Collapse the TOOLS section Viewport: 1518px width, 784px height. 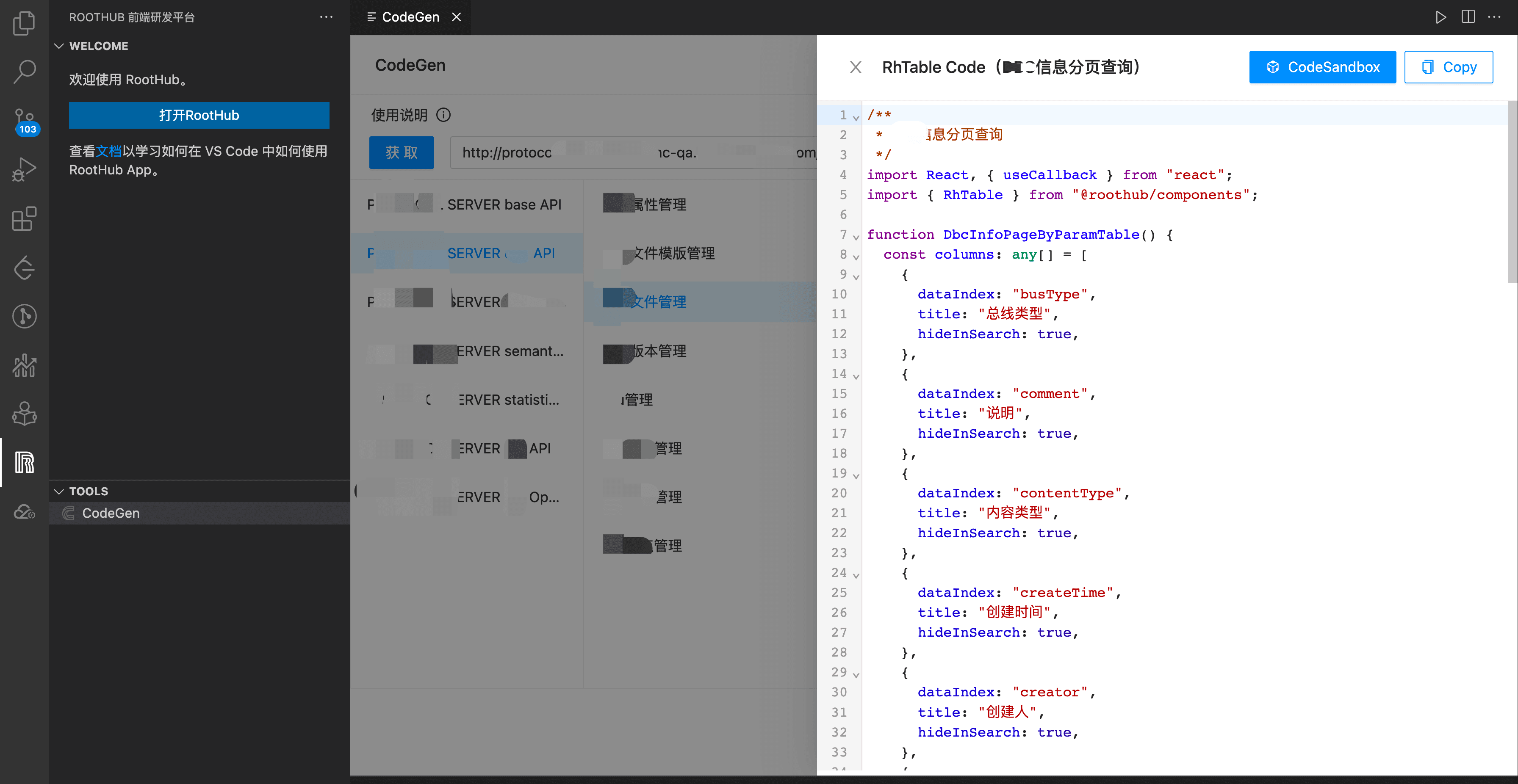click(59, 491)
